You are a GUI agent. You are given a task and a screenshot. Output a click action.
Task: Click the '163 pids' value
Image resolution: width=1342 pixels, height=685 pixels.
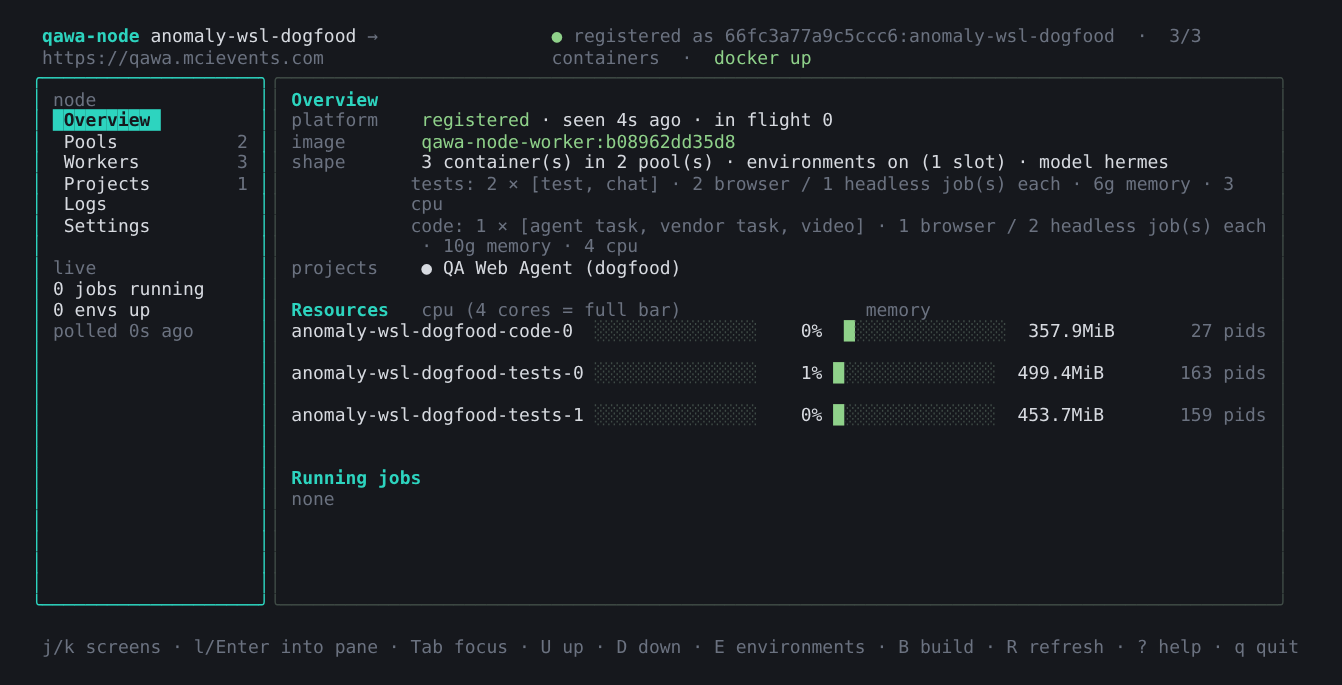pos(1223,373)
